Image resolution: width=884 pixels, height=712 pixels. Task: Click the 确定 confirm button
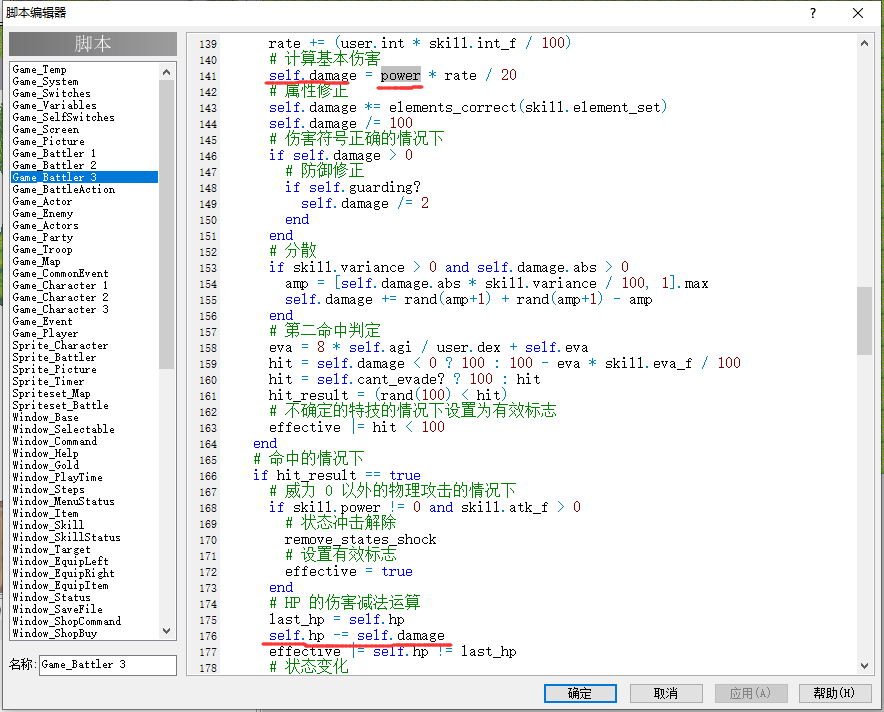[580, 693]
